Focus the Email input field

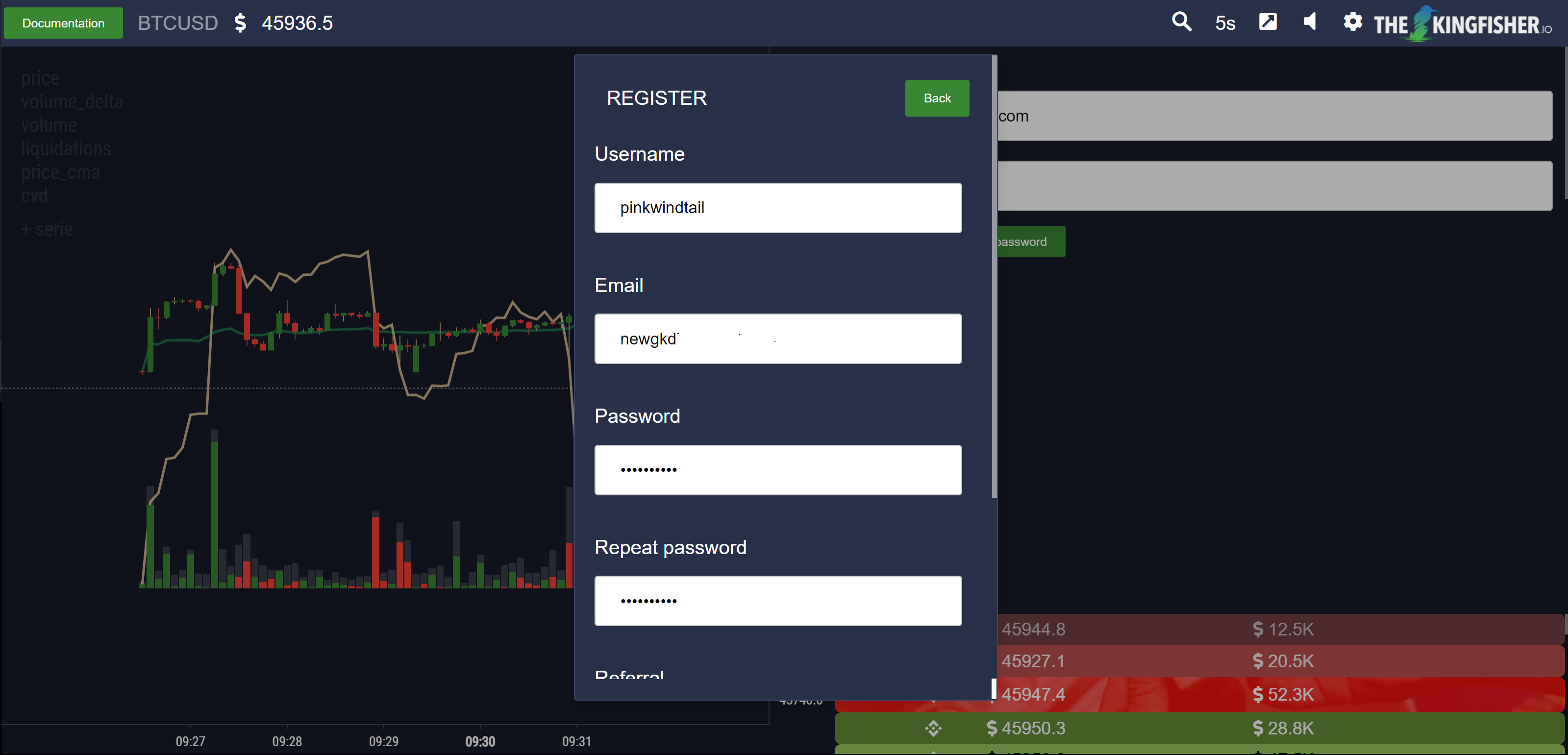click(777, 339)
